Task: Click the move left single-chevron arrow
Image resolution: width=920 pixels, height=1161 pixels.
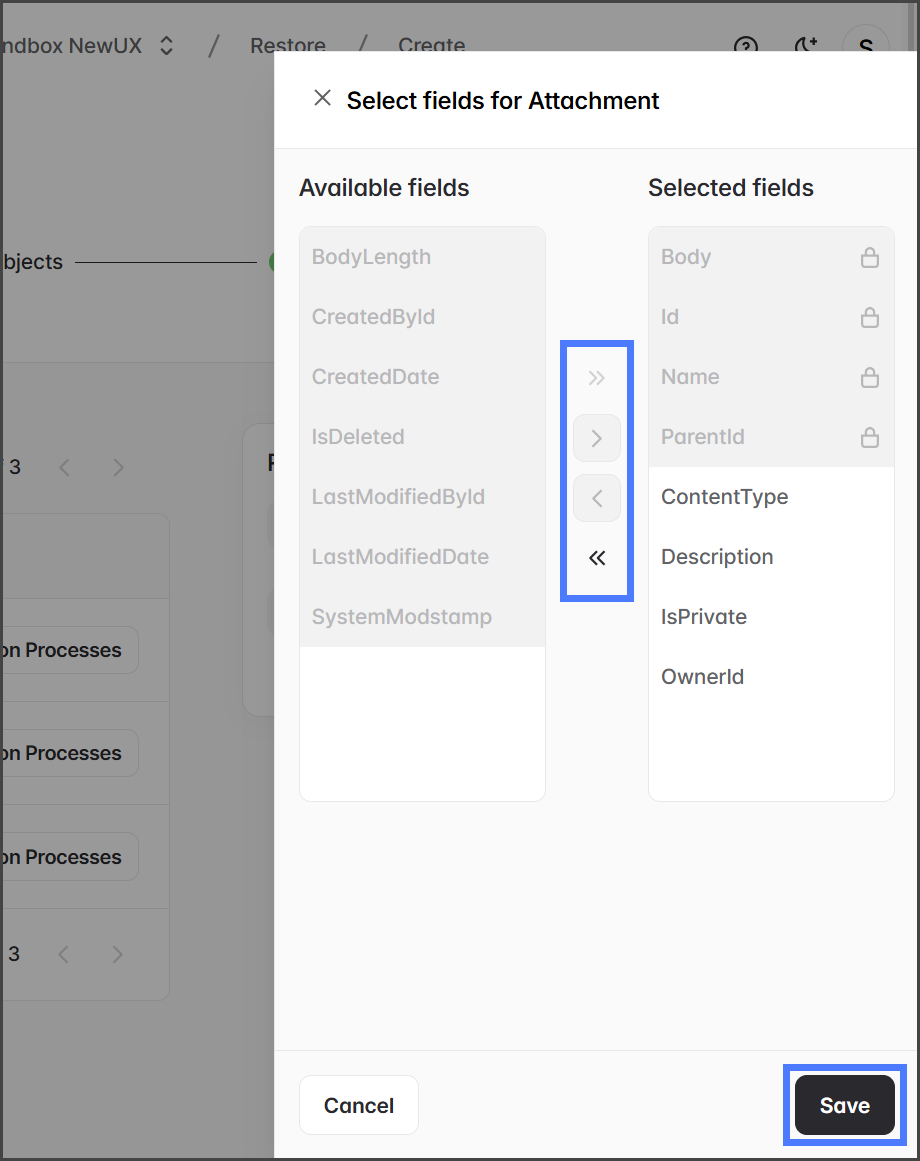Action: click(x=597, y=498)
